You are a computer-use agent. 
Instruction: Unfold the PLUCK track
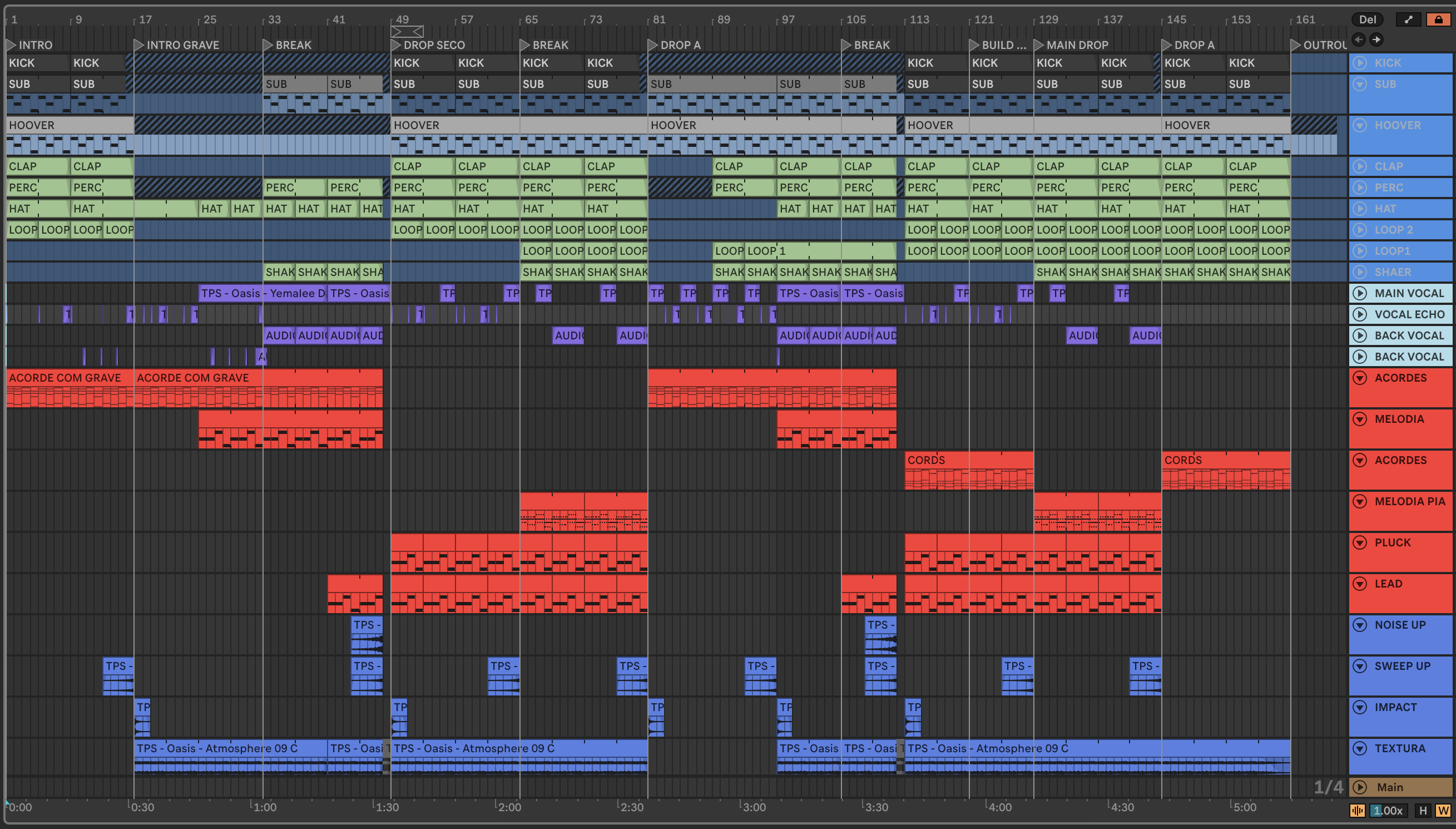click(1360, 542)
